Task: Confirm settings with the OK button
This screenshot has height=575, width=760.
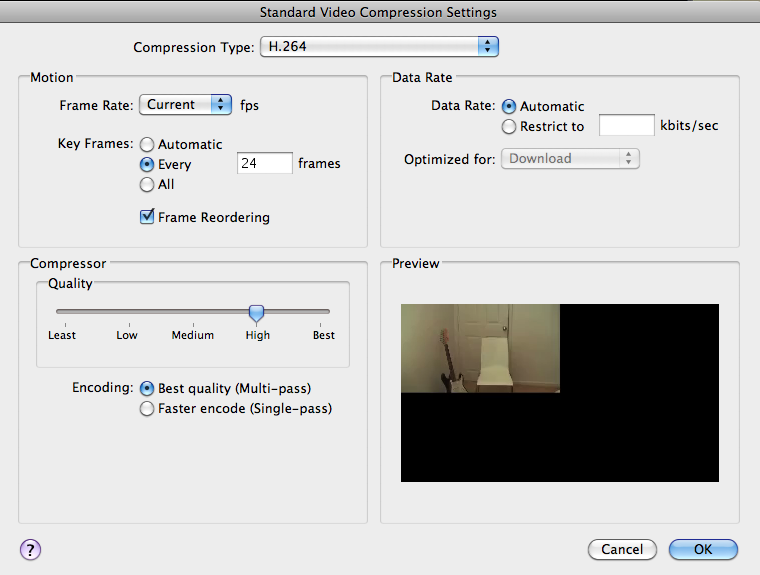Action: pos(703,549)
